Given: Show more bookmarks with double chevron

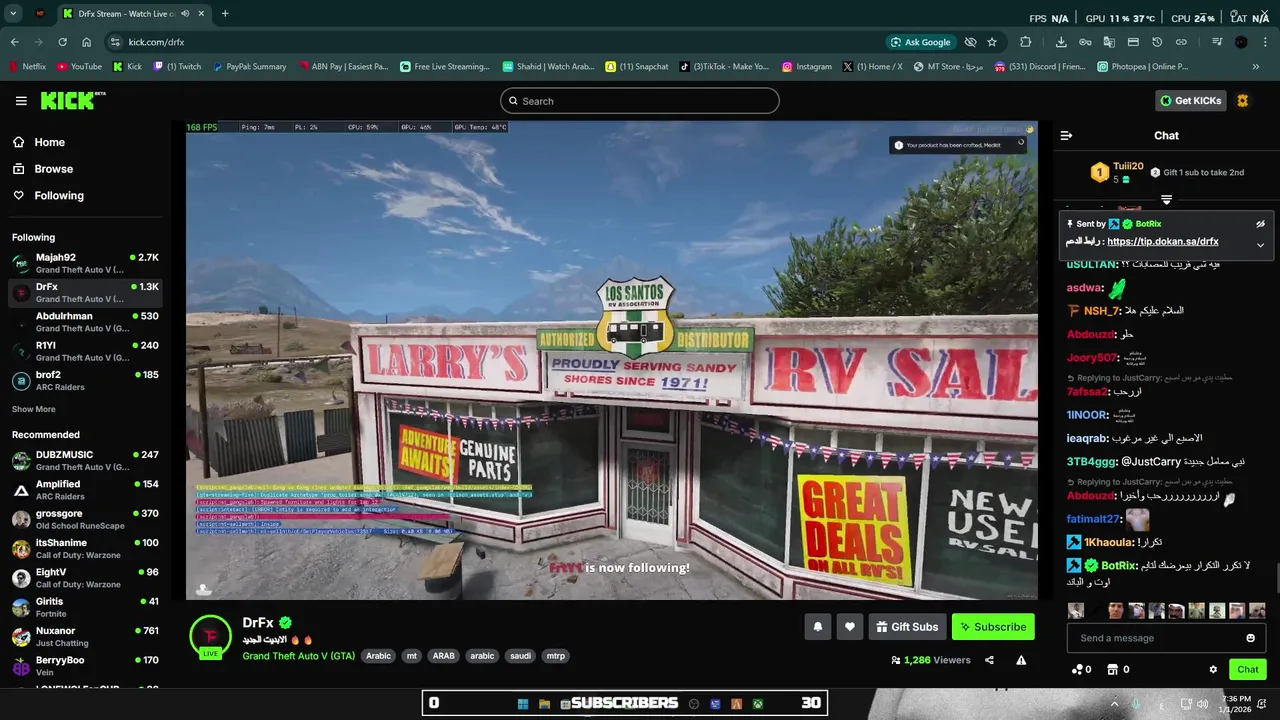Looking at the screenshot, I should point(1256,67).
